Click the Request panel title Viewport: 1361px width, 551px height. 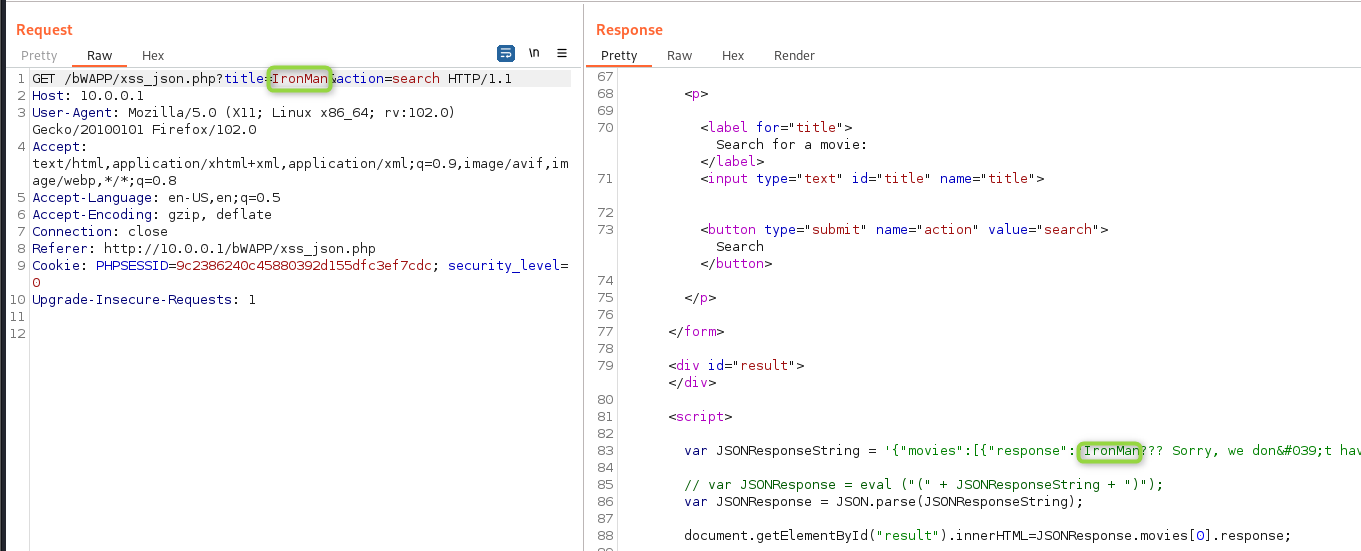44,30
